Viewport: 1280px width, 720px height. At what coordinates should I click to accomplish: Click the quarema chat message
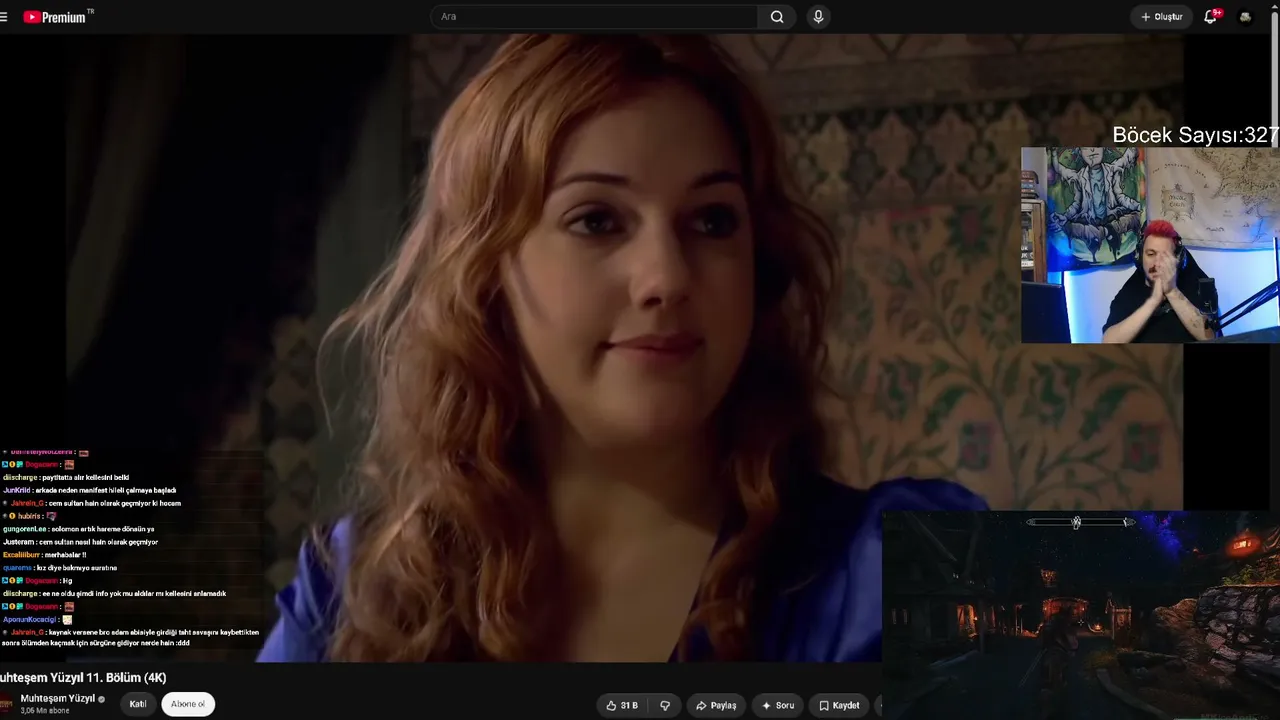tap(60, 568)
